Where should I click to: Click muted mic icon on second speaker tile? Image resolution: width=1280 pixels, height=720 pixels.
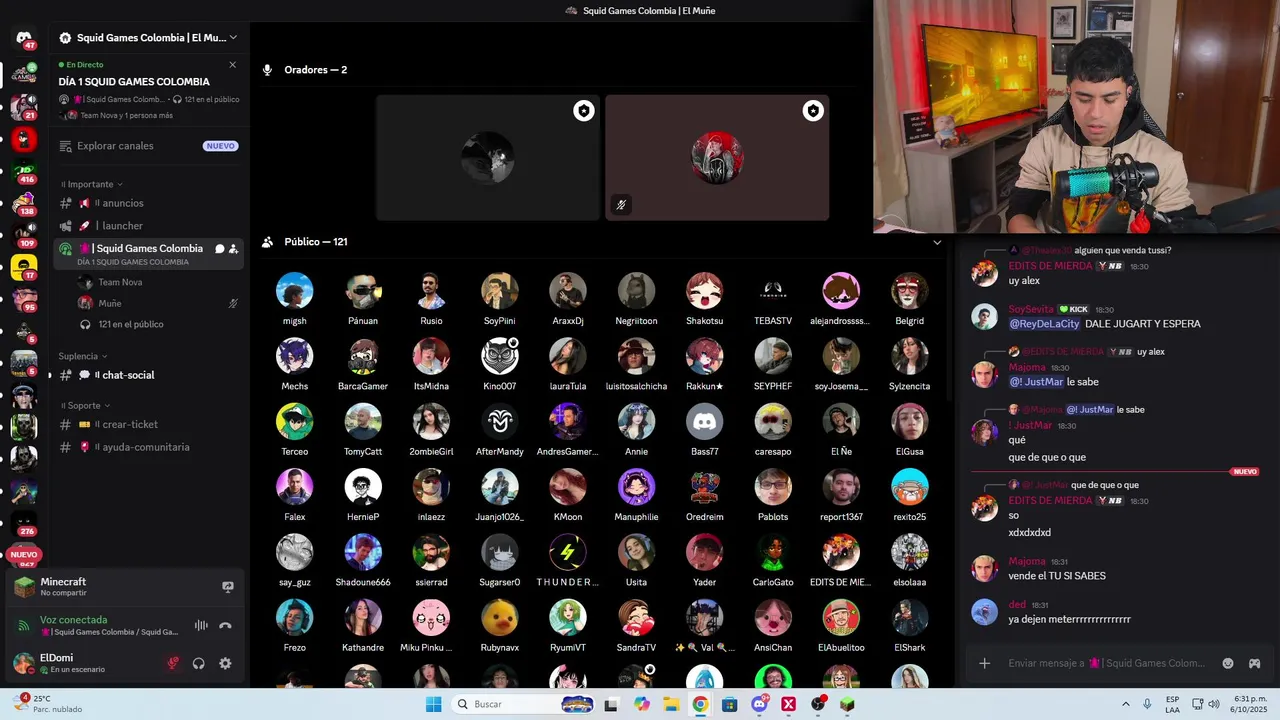click(621, 205)
